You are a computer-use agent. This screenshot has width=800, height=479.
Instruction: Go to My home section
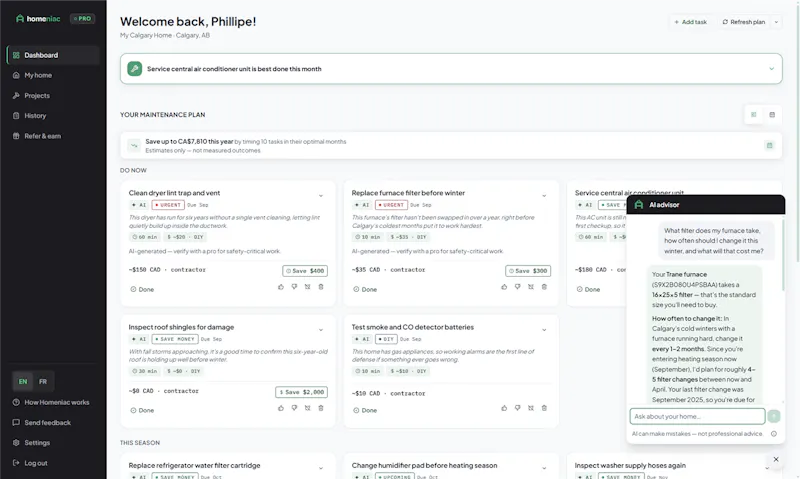(53, 75)
